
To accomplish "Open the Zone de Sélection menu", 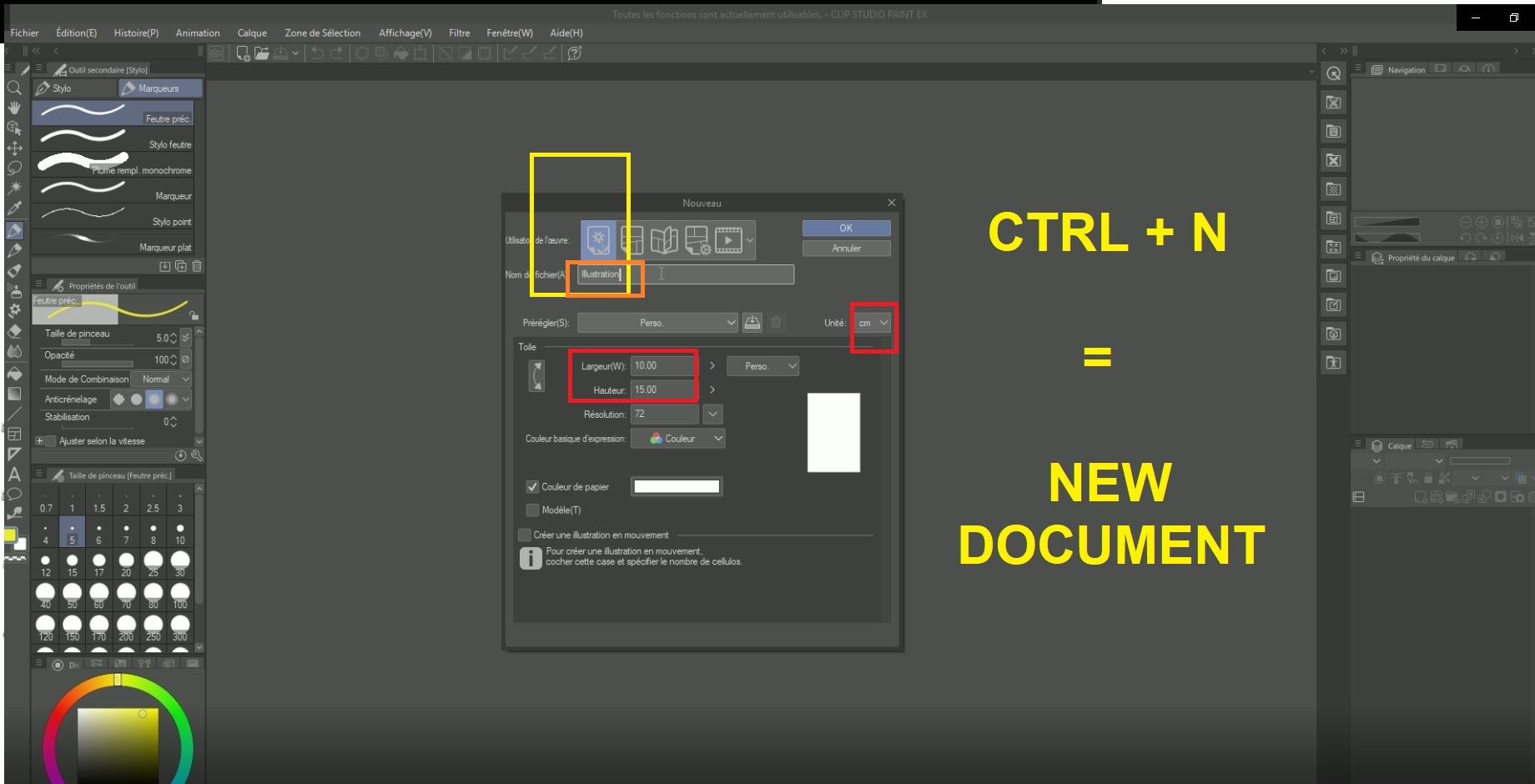I will (x=323, y=33).
